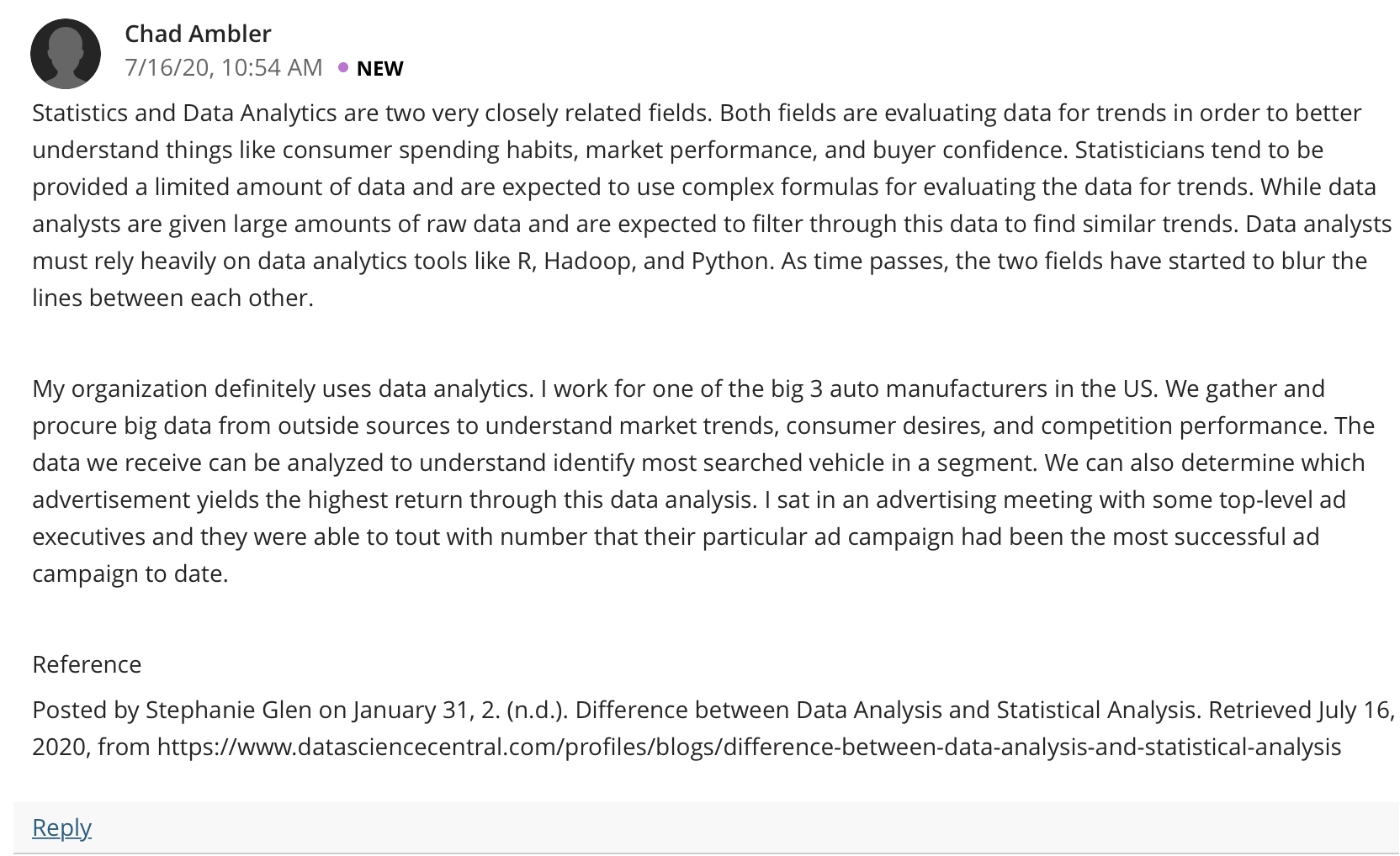The image size is (1400, 856).
Task: Open the Chad Ambler author name
Action: (198, 34)
